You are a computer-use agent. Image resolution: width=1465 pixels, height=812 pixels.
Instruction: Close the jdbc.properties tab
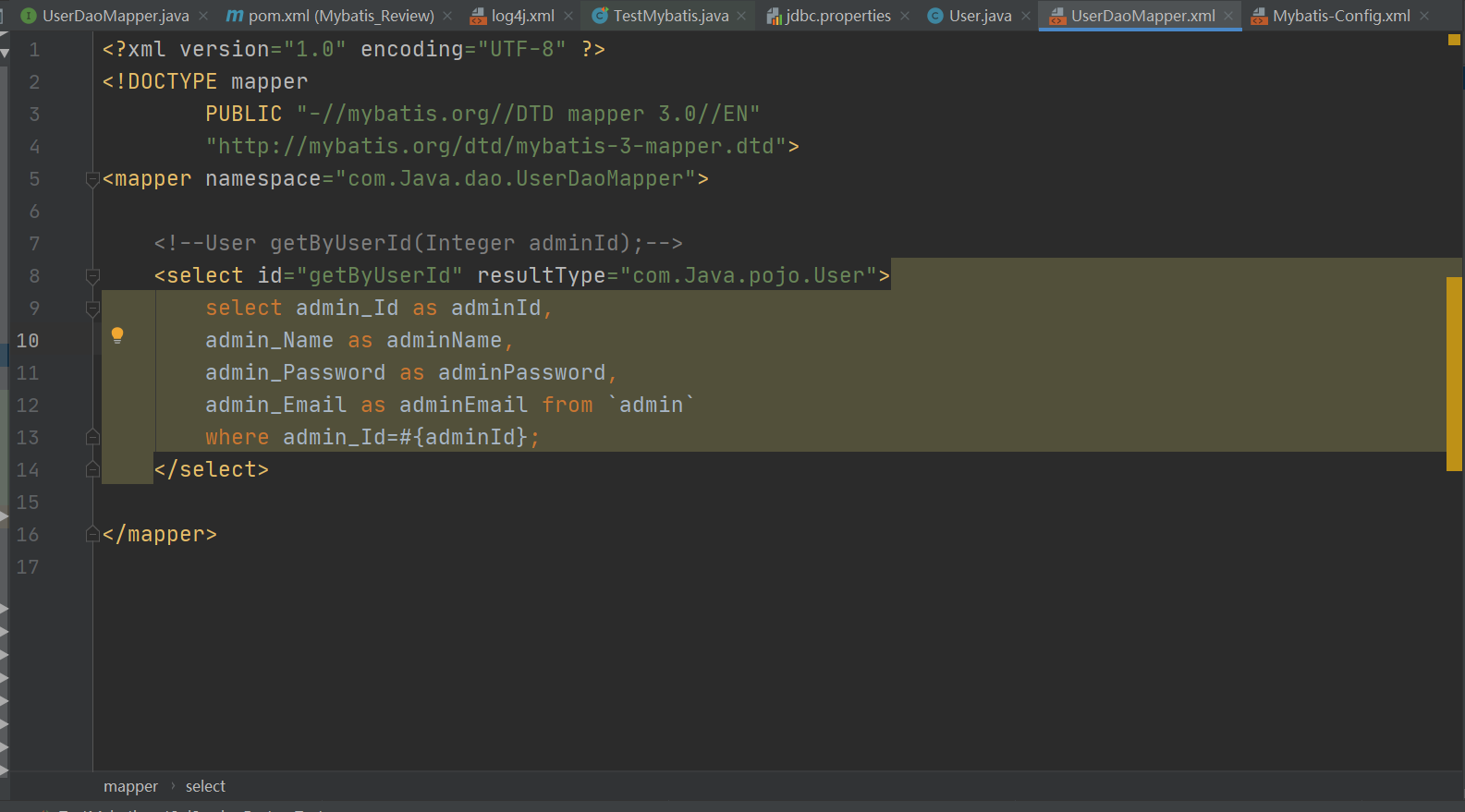[905, 16]
